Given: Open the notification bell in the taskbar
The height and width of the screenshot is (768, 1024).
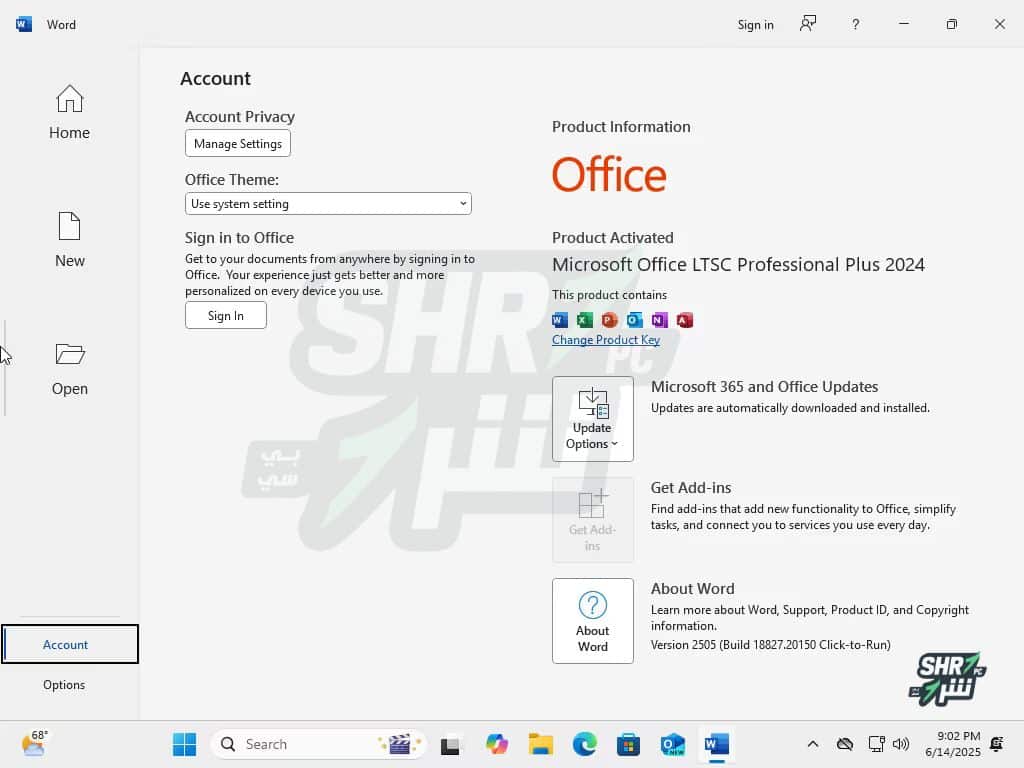Looking at the screenshot, I should pyautogui.click(x=997, y=744).
